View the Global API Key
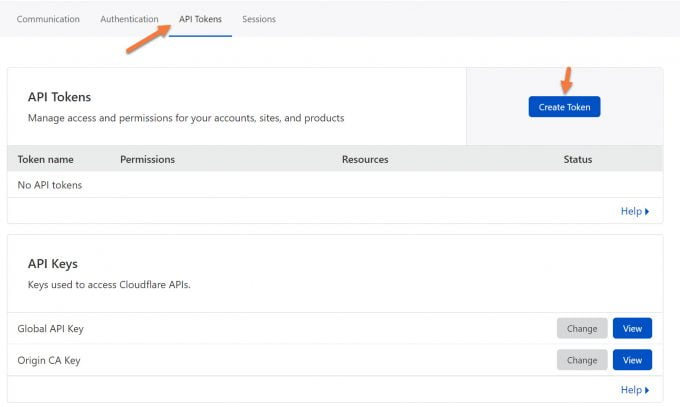The height and width of the screenshot is (407, 680). tap(632, 328)
